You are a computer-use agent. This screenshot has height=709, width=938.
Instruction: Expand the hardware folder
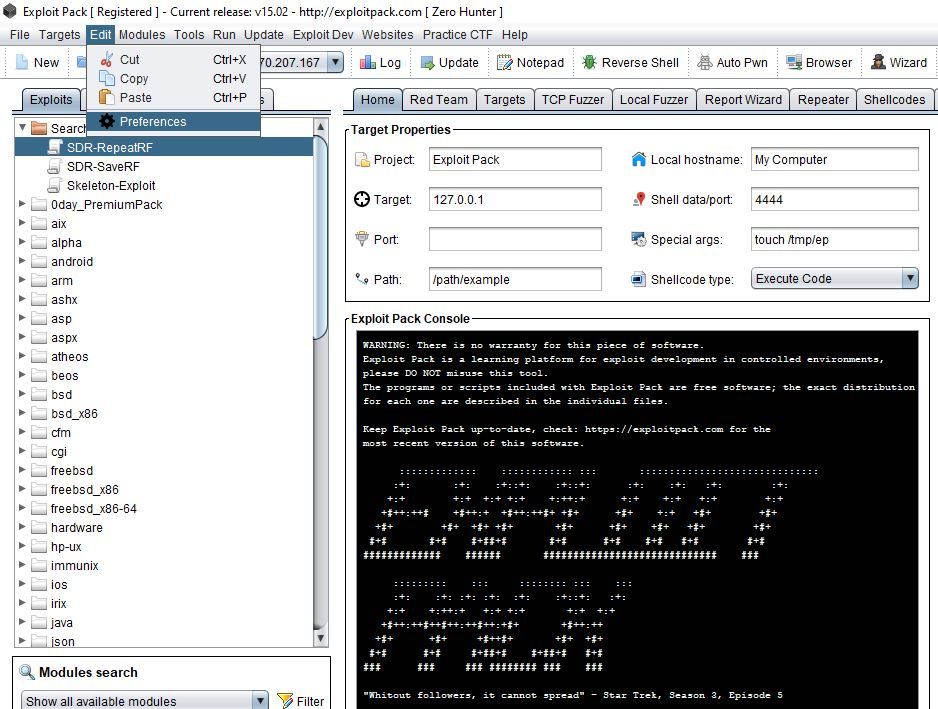pyautogui.click(x=22, y=527)
